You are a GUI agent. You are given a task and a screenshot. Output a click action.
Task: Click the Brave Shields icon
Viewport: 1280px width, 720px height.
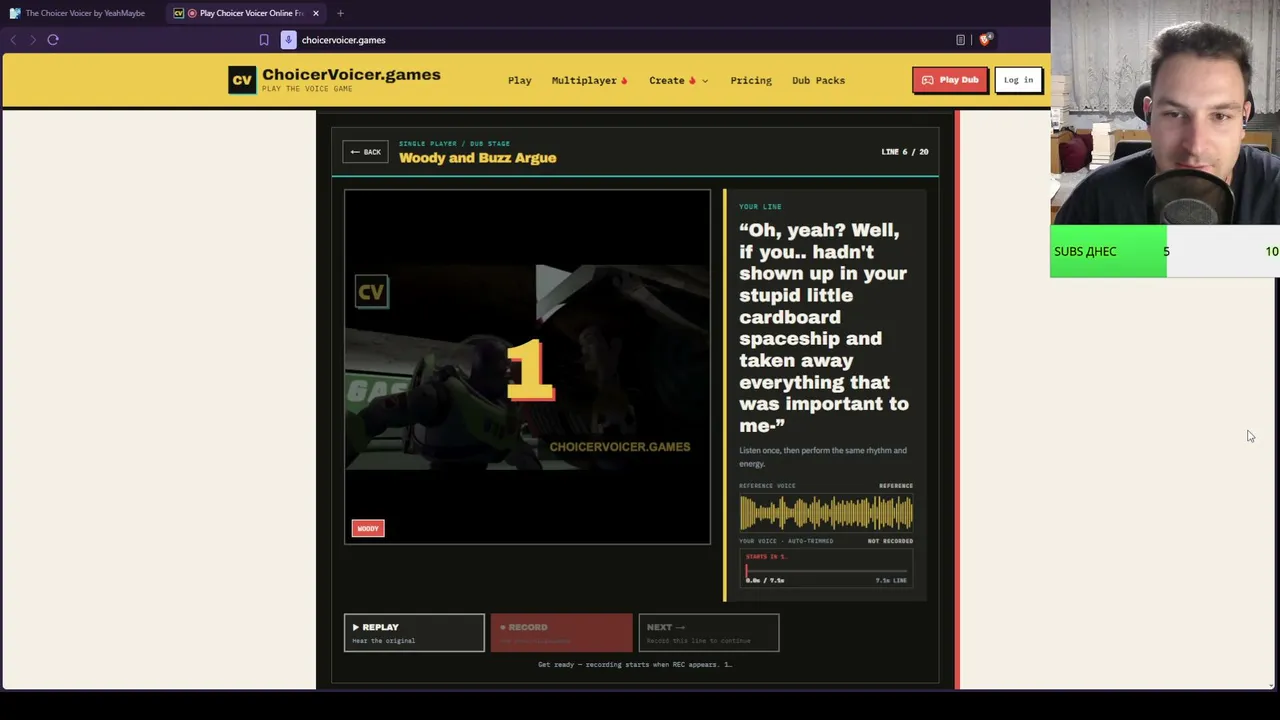coord(985,40)
